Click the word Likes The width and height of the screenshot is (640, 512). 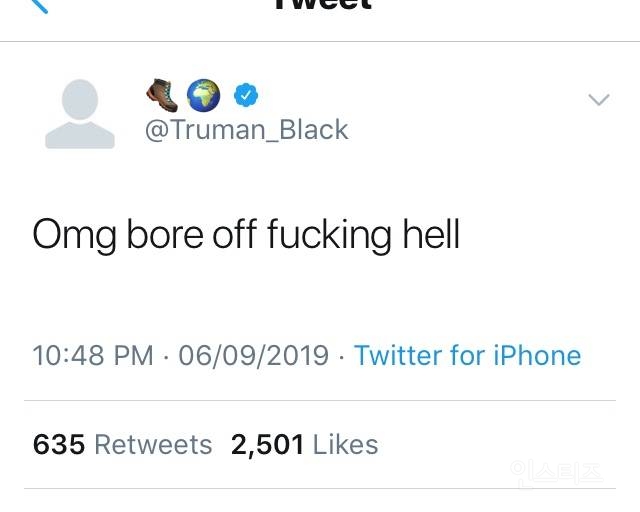[x=346, y=444]
